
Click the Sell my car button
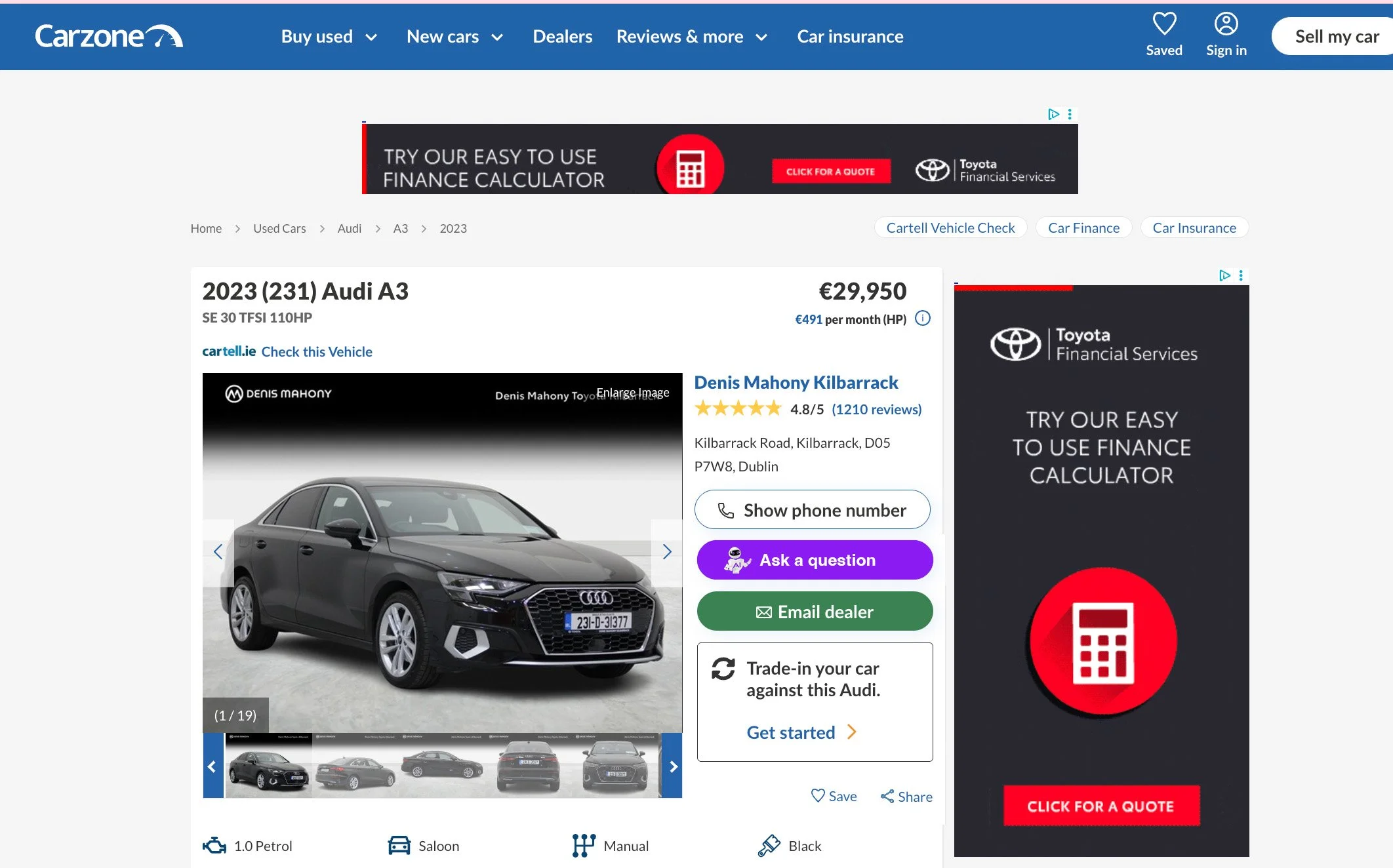(1333, 37)
